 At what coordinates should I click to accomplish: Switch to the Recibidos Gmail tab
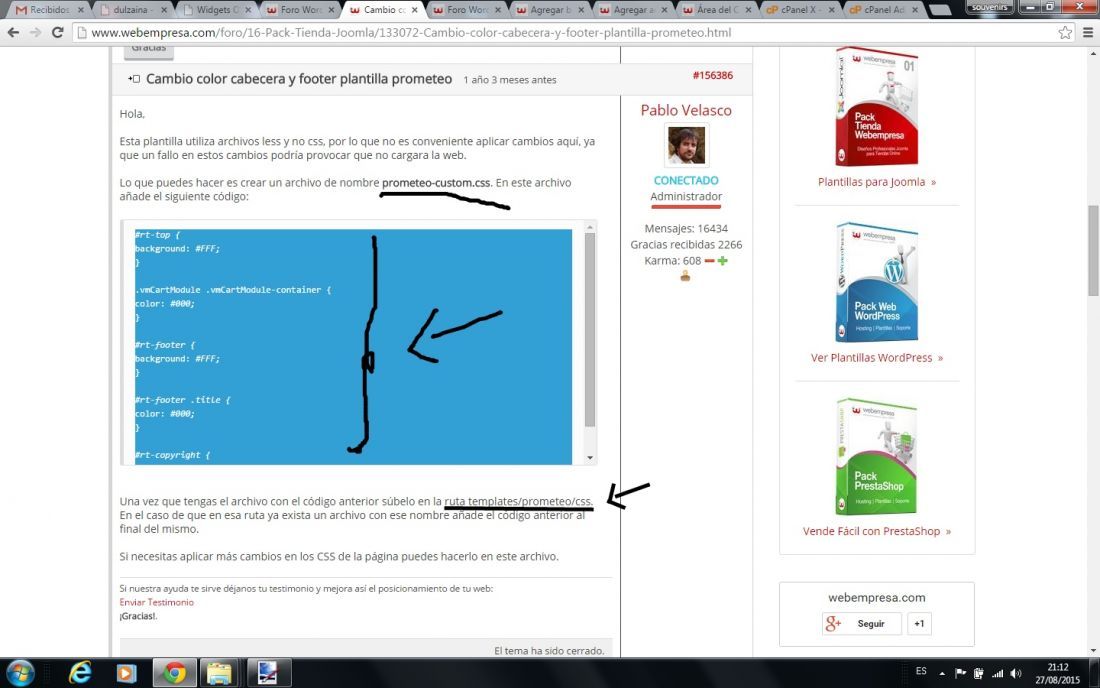click(x=48, y=10)
